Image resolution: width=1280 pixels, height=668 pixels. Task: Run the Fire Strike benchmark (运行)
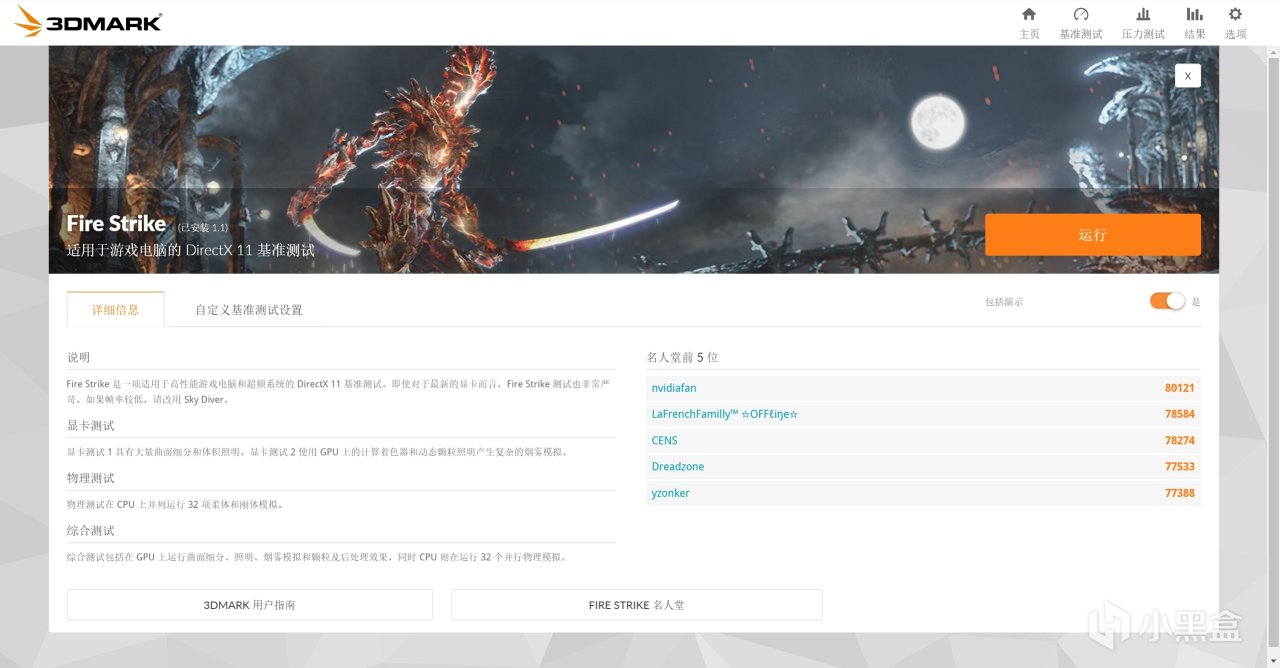tap(1093, 235)
